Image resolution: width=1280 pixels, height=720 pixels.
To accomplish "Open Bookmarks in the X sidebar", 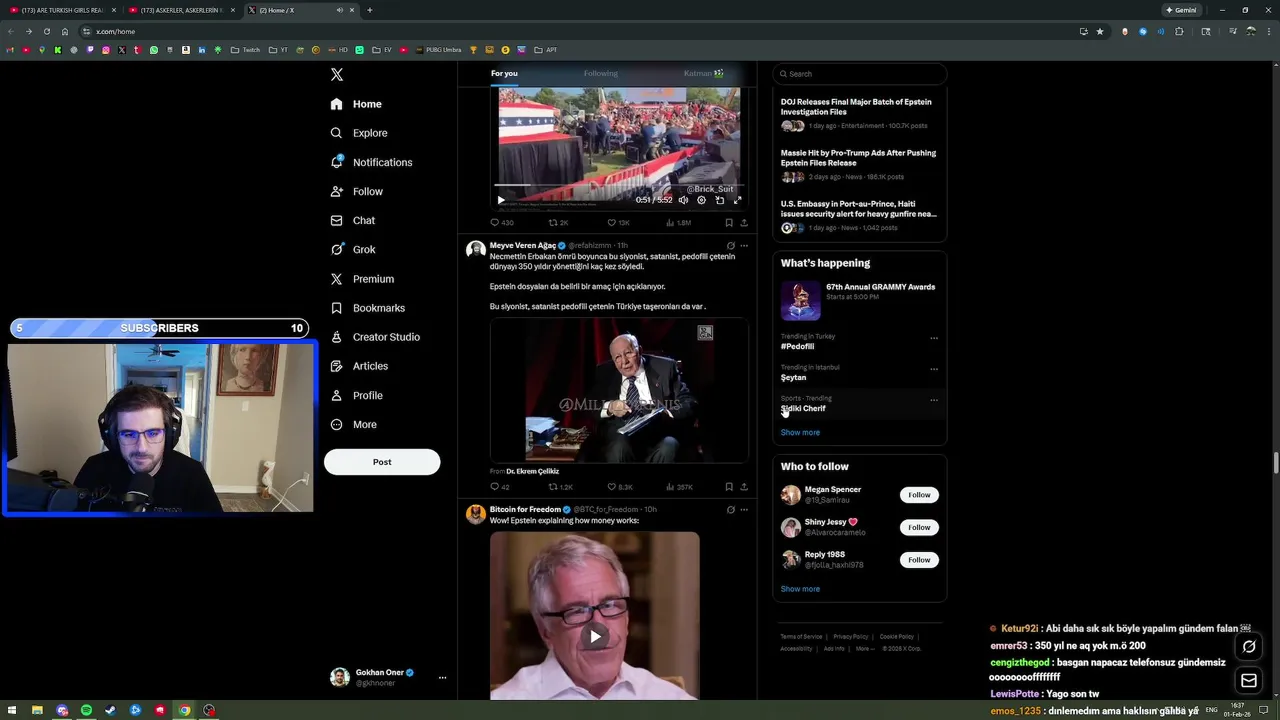I will (367, 308).
